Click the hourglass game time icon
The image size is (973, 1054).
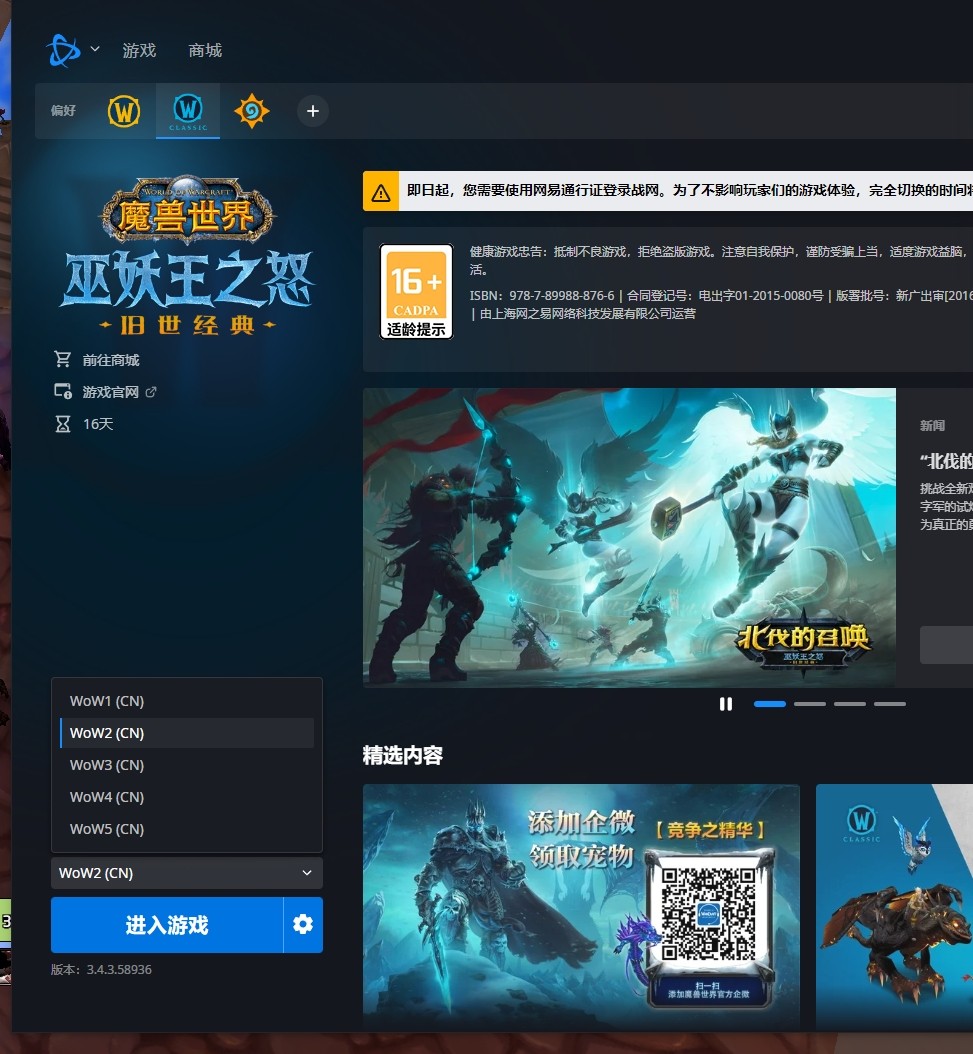tap(63, 424)
